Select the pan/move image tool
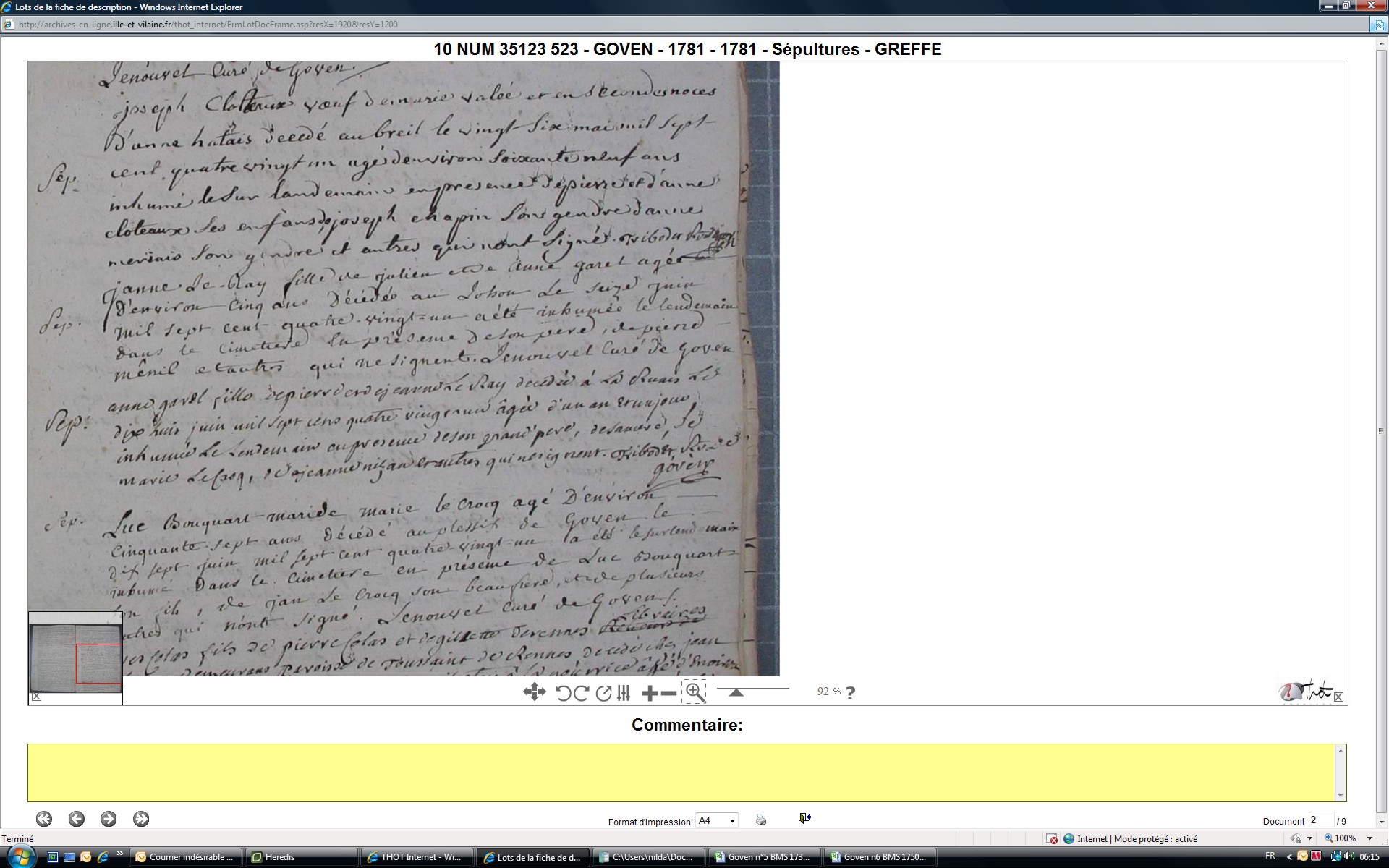 click(x=534, y=692)
